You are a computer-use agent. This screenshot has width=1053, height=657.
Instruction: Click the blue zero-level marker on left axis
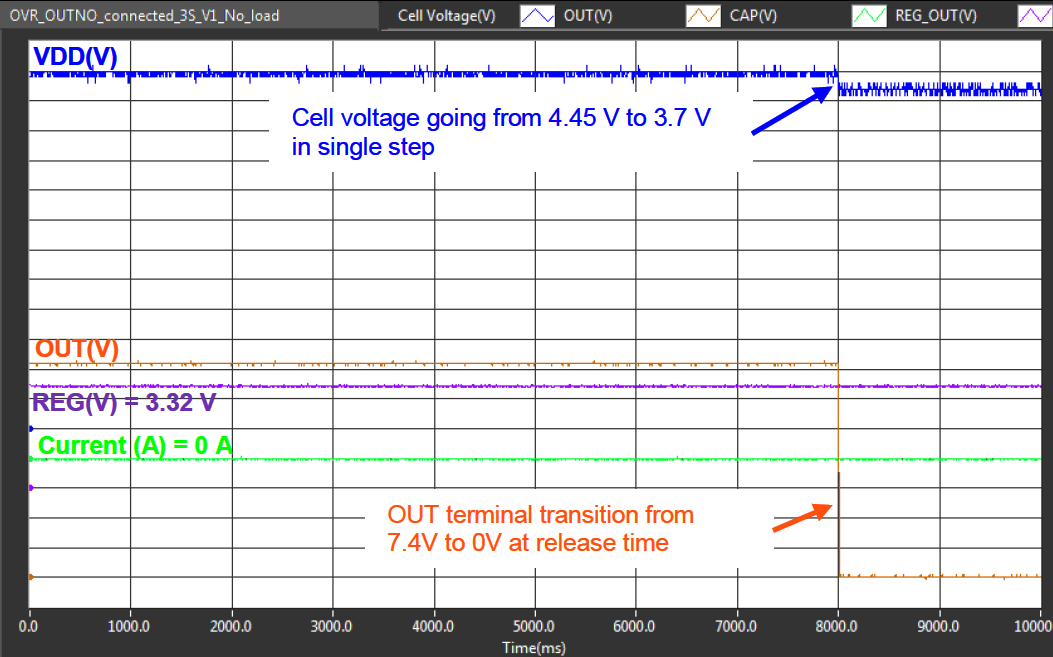click(x=31, y=429)
